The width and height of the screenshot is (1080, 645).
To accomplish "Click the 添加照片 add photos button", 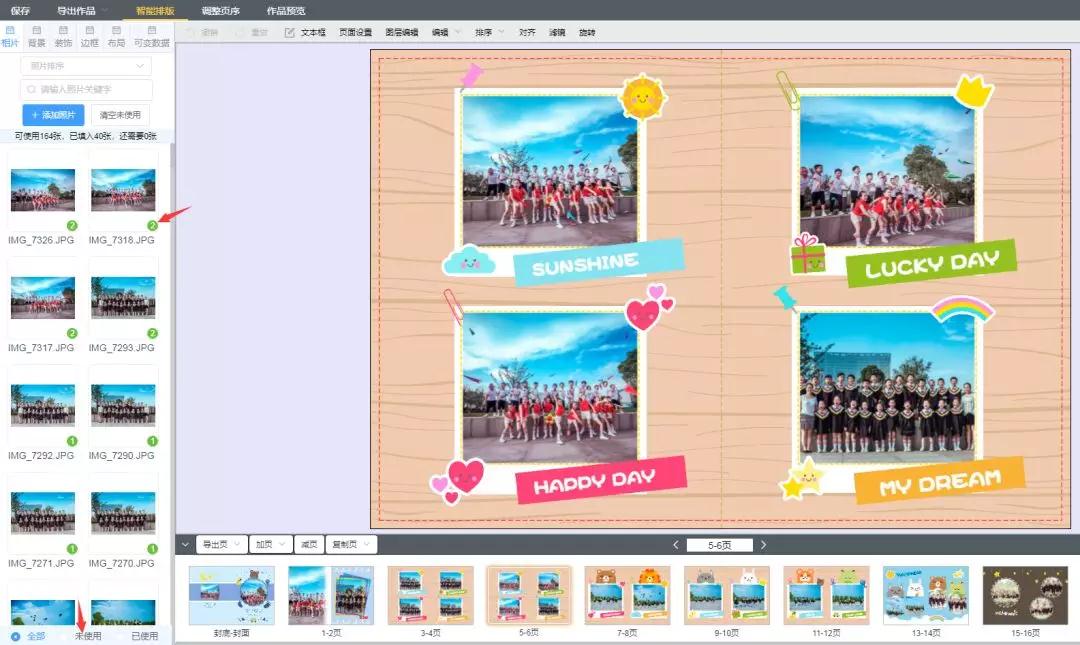I will pos(53,115).
